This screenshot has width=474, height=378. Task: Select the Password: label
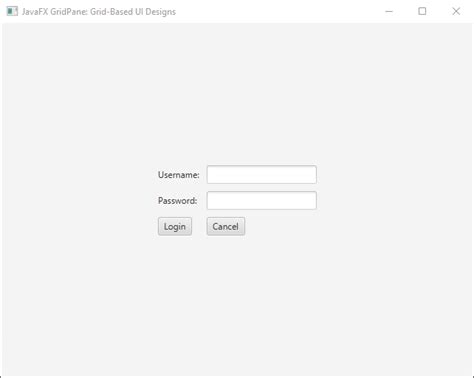[x=177, y=201]
